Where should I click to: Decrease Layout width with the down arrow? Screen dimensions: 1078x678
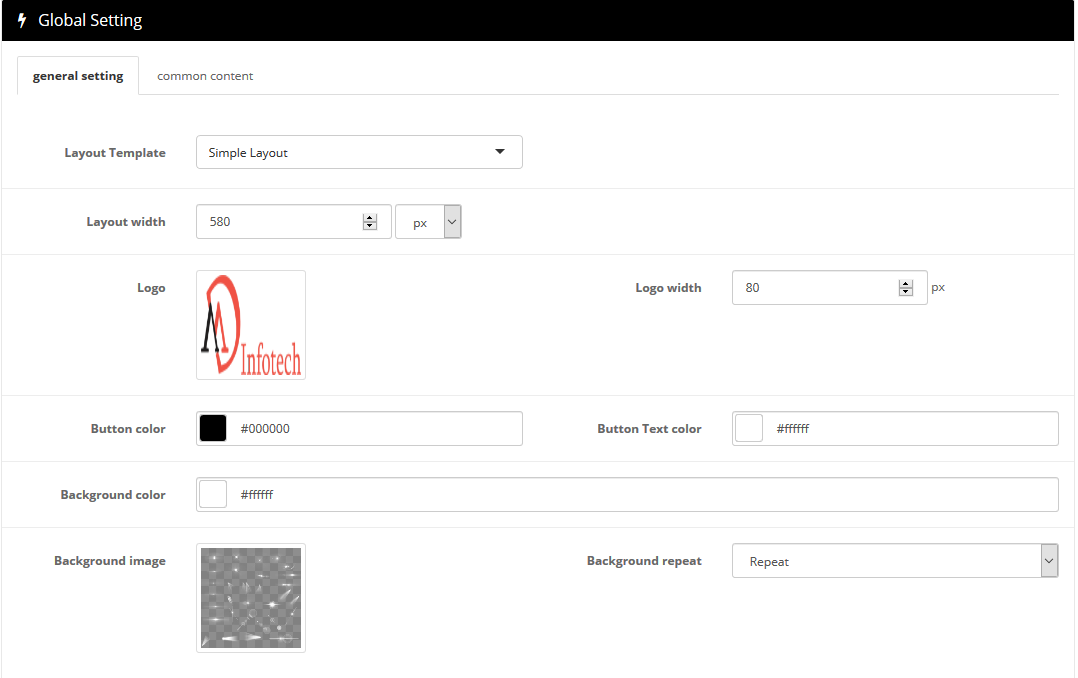pos(370,226)
